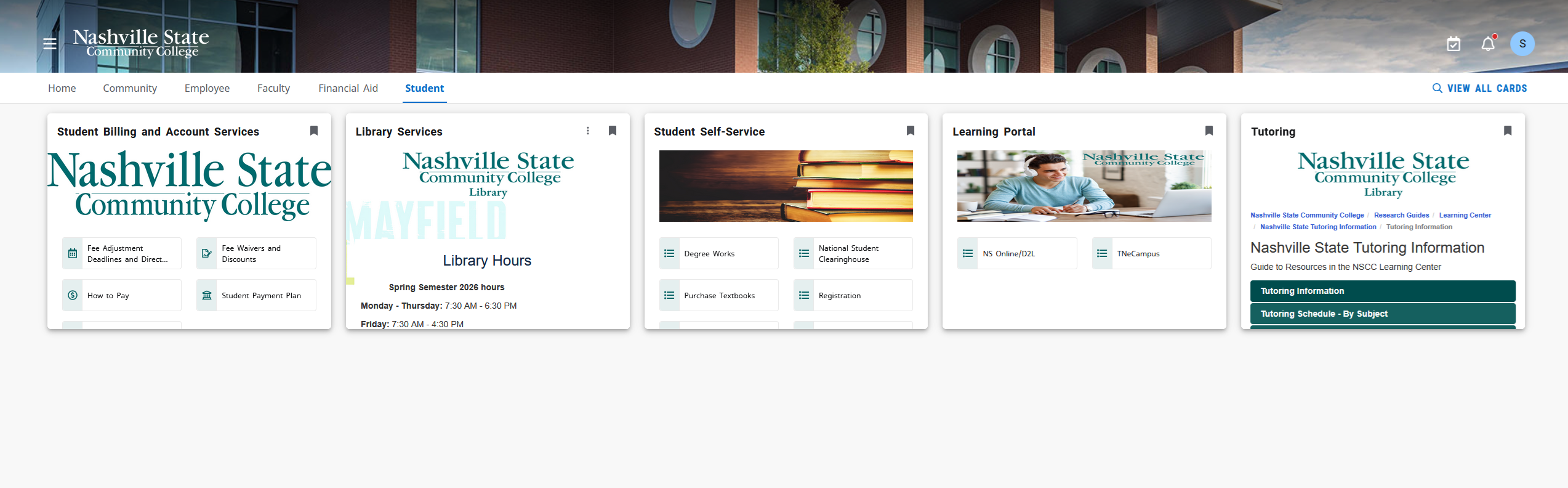Click Spring Semester 2026 hours text
Viewport: 1568px width, 488px height.
click(x=446, y=287)
